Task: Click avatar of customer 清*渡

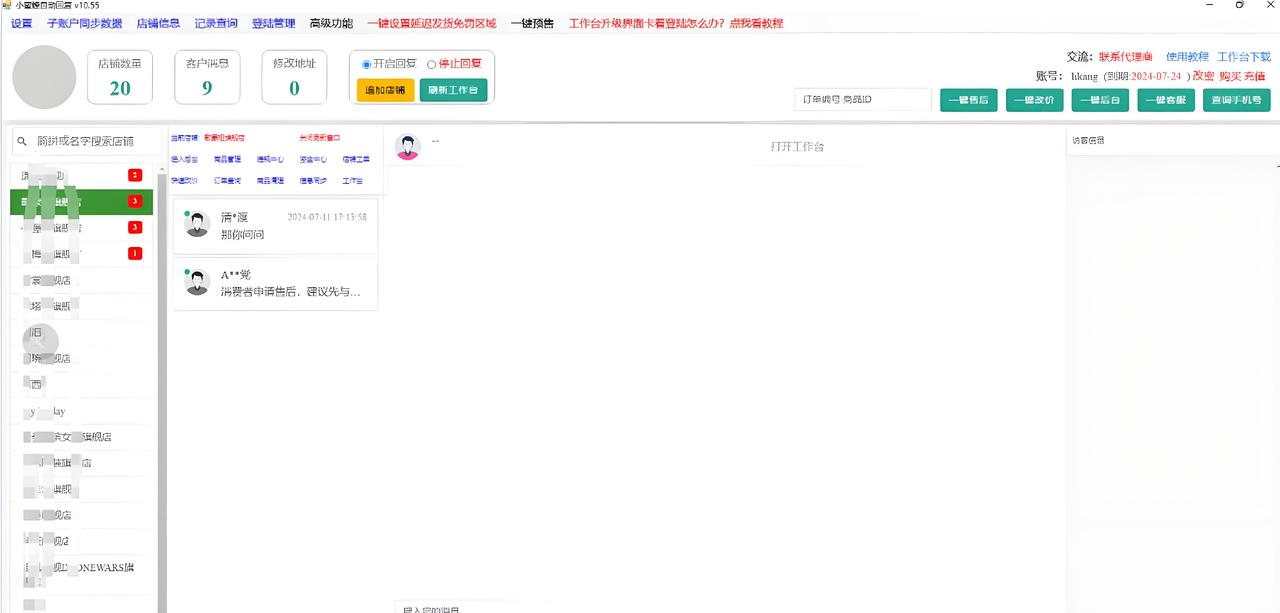Action: coord(197,225)
